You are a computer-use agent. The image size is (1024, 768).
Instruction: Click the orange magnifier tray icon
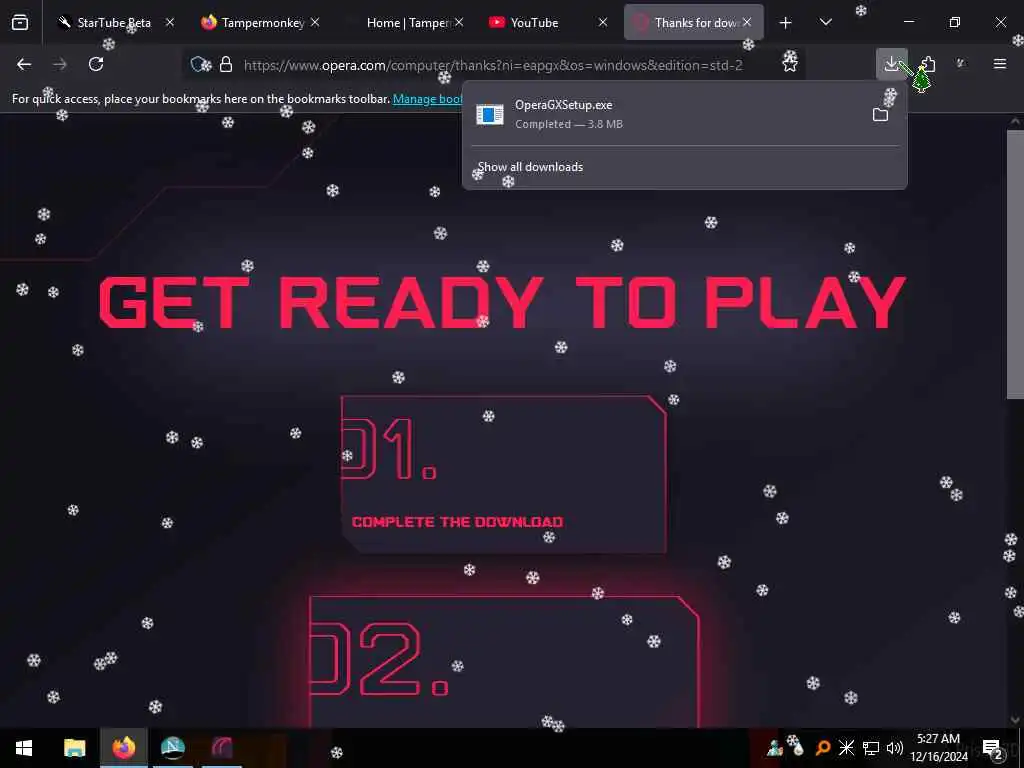pos(823,748)
